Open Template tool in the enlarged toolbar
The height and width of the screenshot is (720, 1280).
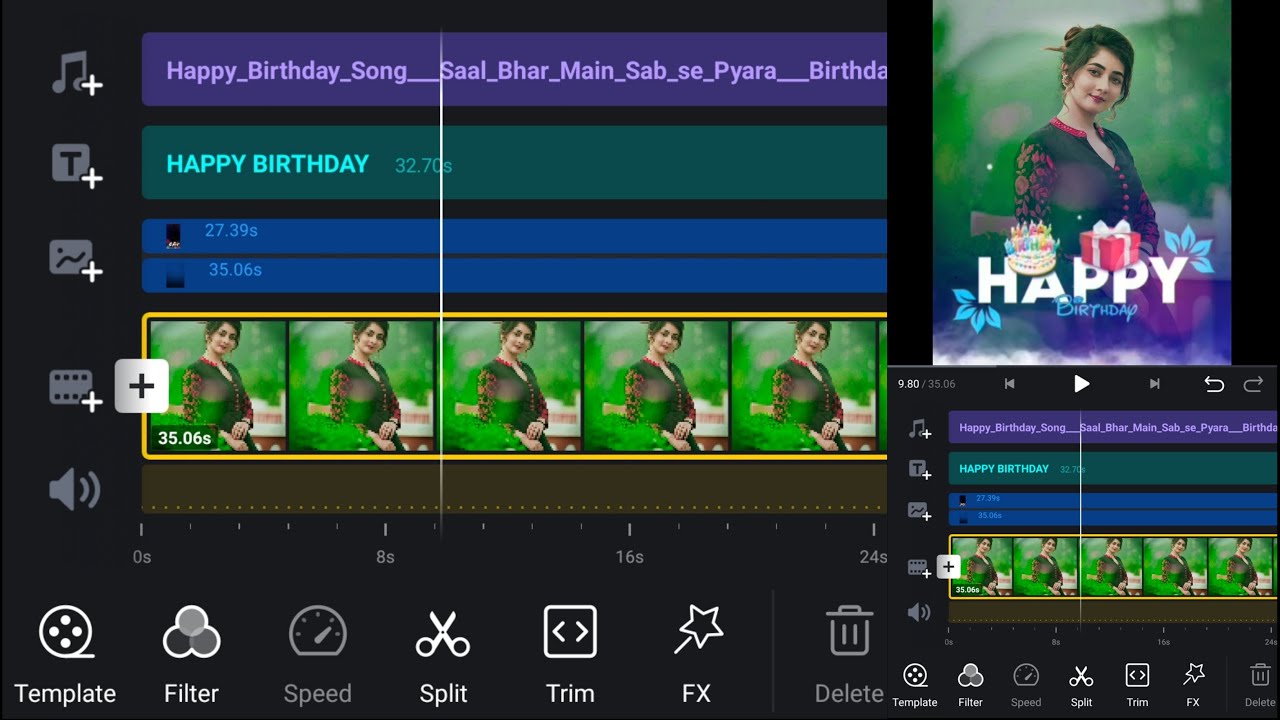pos(65,656)
